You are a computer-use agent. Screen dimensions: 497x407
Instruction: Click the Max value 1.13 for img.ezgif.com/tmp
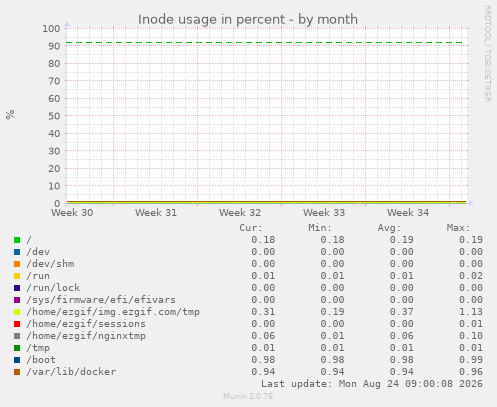click(x=471, y=312)
